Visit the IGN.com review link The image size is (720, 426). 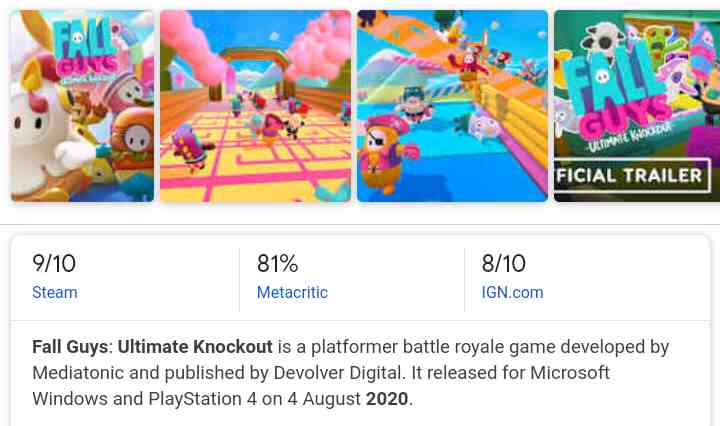point(512,293)
